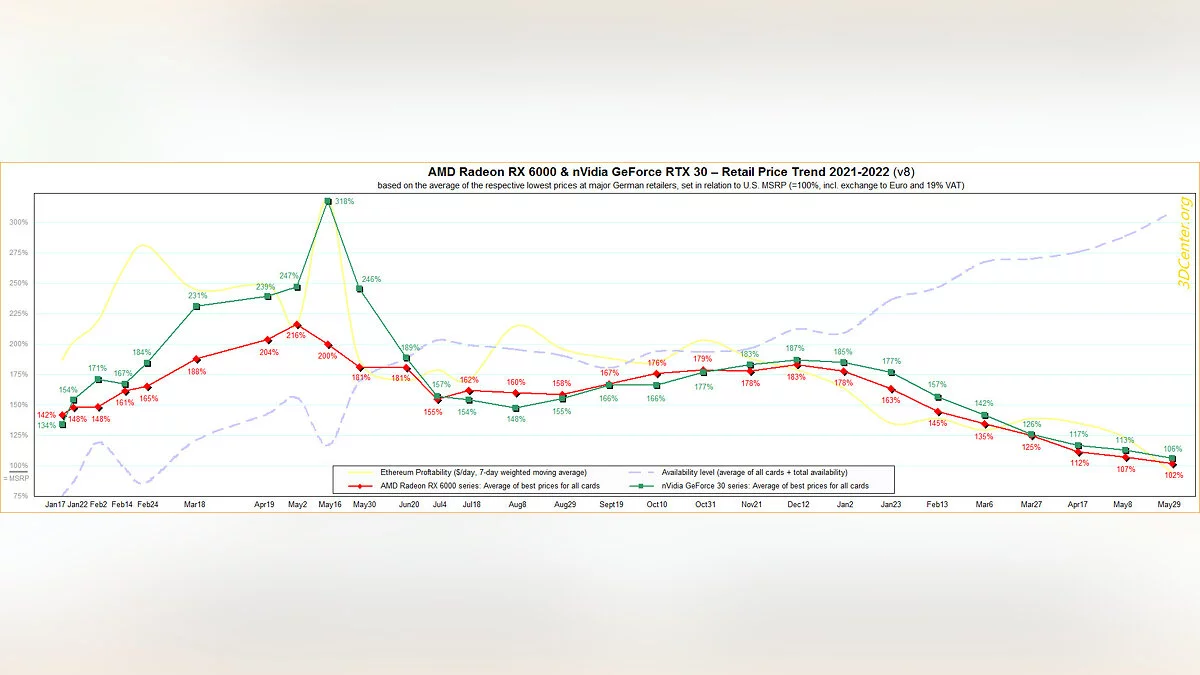Select the 300% y-axis label
Viewport: 1200px width, 675px height.
[x=19, y=222]
